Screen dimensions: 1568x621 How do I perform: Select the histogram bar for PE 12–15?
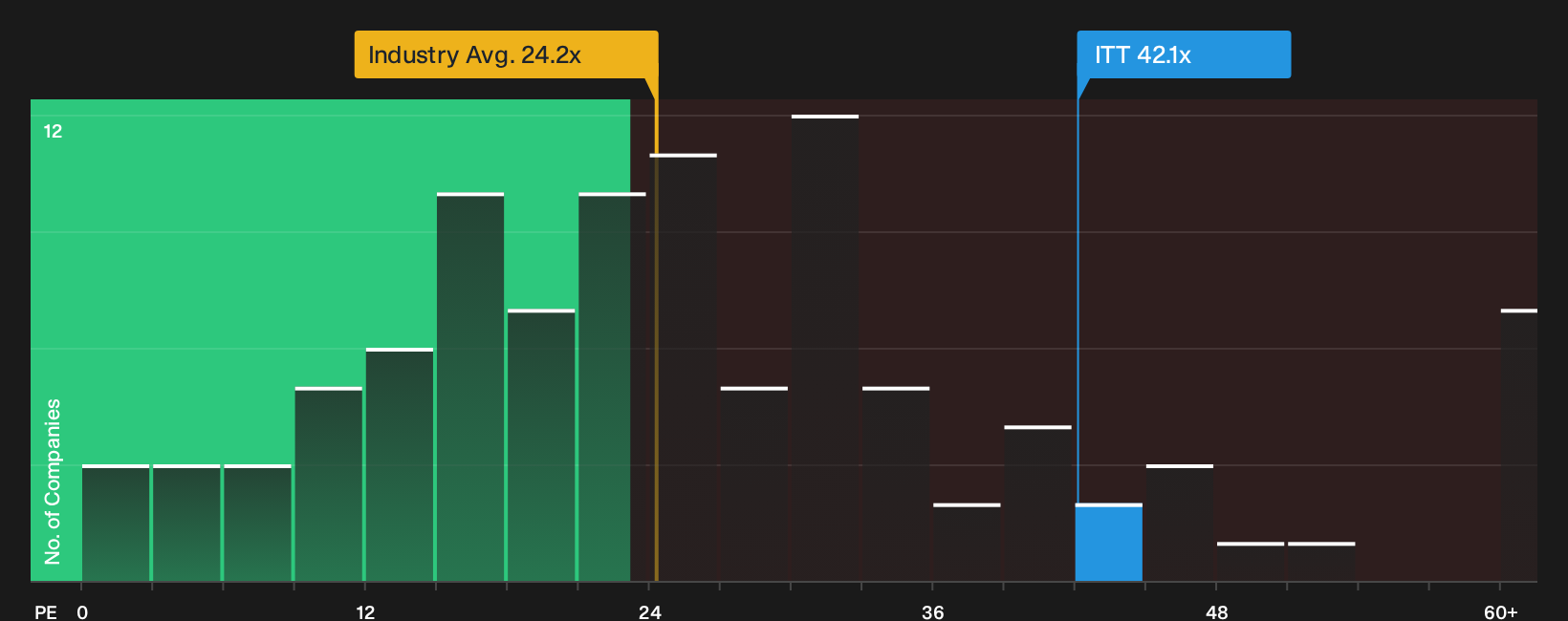point(400,464)
